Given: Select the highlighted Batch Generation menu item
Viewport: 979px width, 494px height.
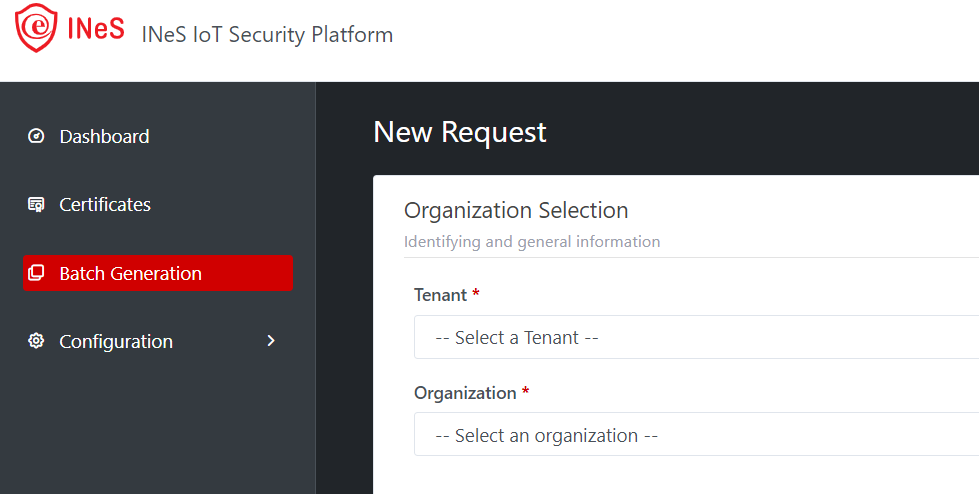Looking at the screenshot, I should click(x=130, y=273).
